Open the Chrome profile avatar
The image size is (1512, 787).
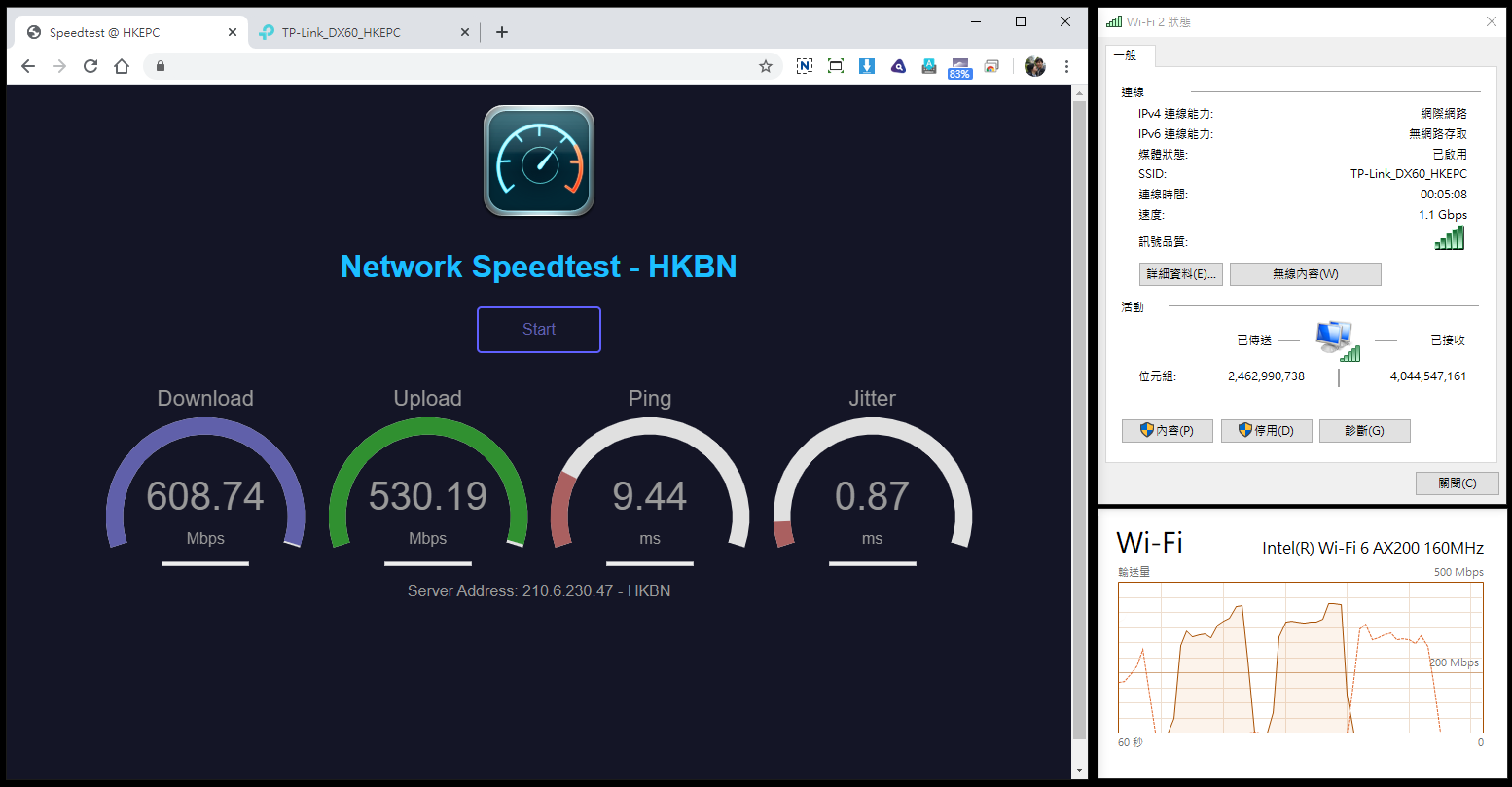coord(1035,66)
